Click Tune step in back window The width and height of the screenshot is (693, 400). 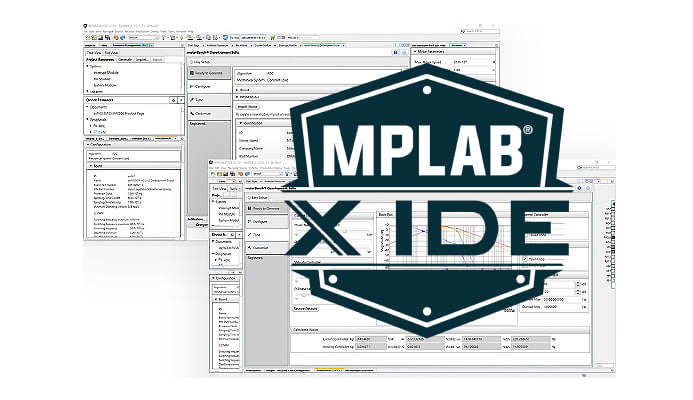209,100
